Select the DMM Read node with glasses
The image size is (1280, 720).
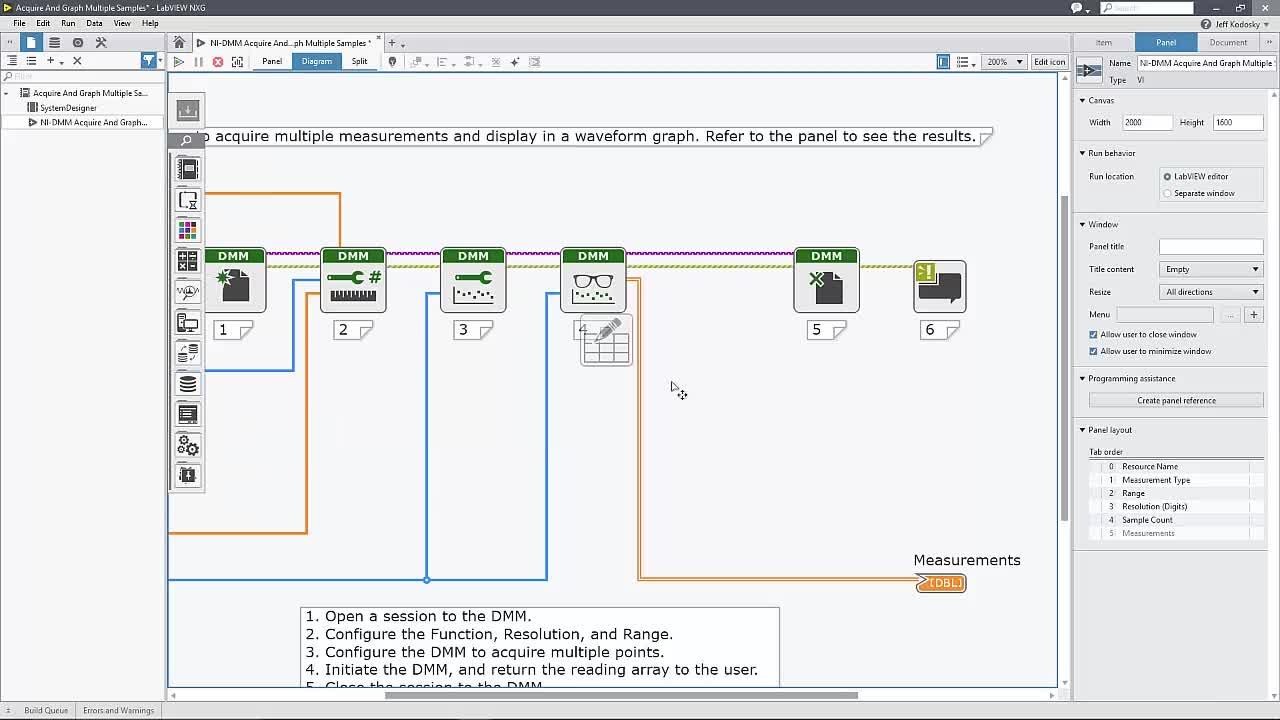click(593, 280)
